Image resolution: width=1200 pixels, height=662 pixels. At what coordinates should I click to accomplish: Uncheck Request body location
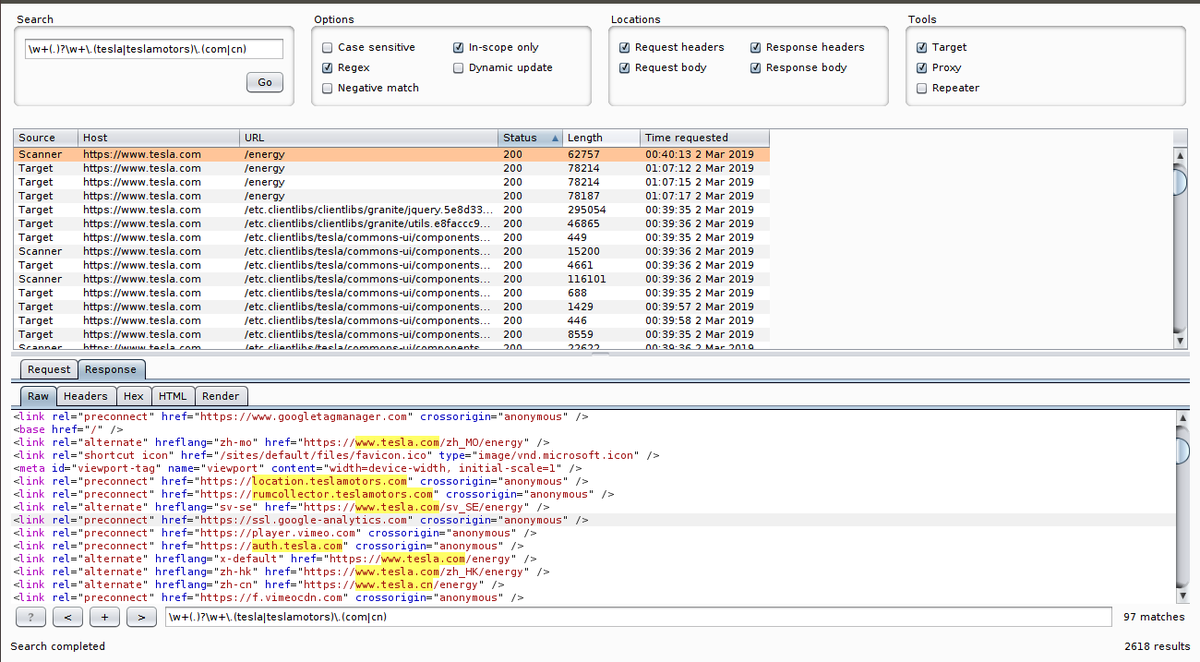(624, 68)
